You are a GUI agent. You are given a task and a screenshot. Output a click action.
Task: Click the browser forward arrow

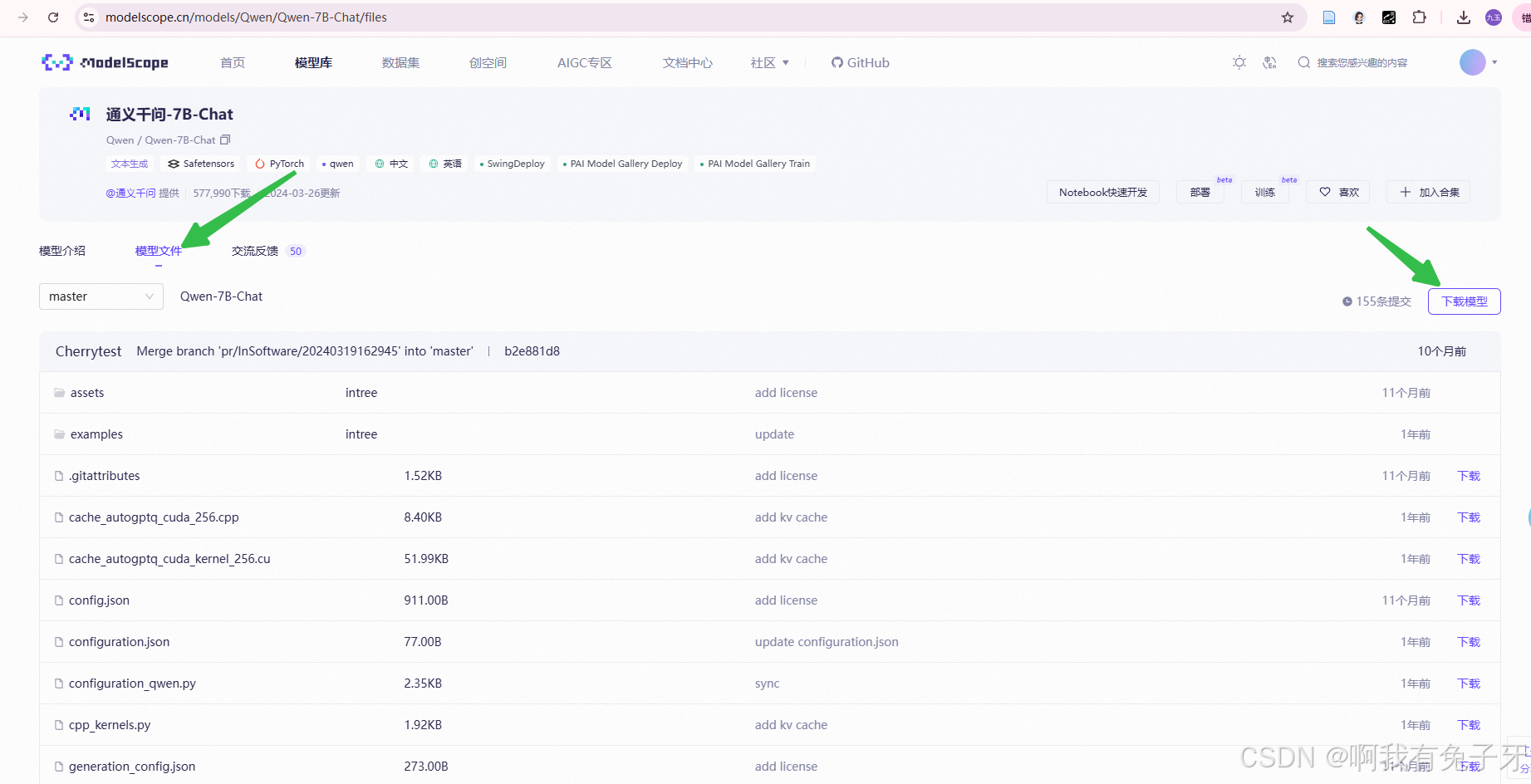point(23,17)
